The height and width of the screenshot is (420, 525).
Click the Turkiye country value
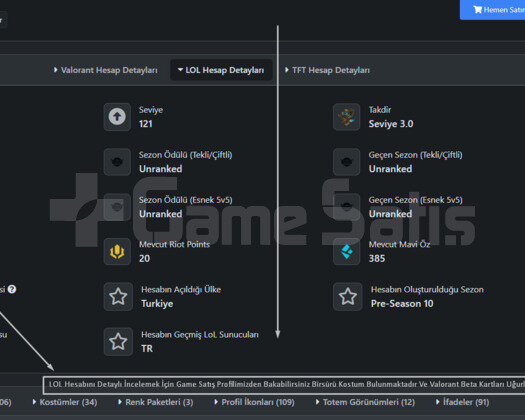click(157, 304)
